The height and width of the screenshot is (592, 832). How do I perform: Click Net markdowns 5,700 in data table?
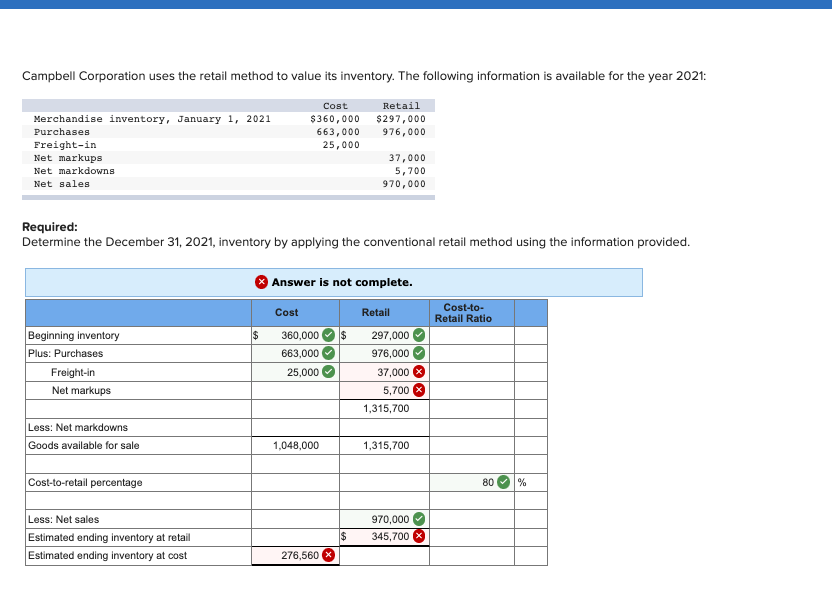[410, 171]
